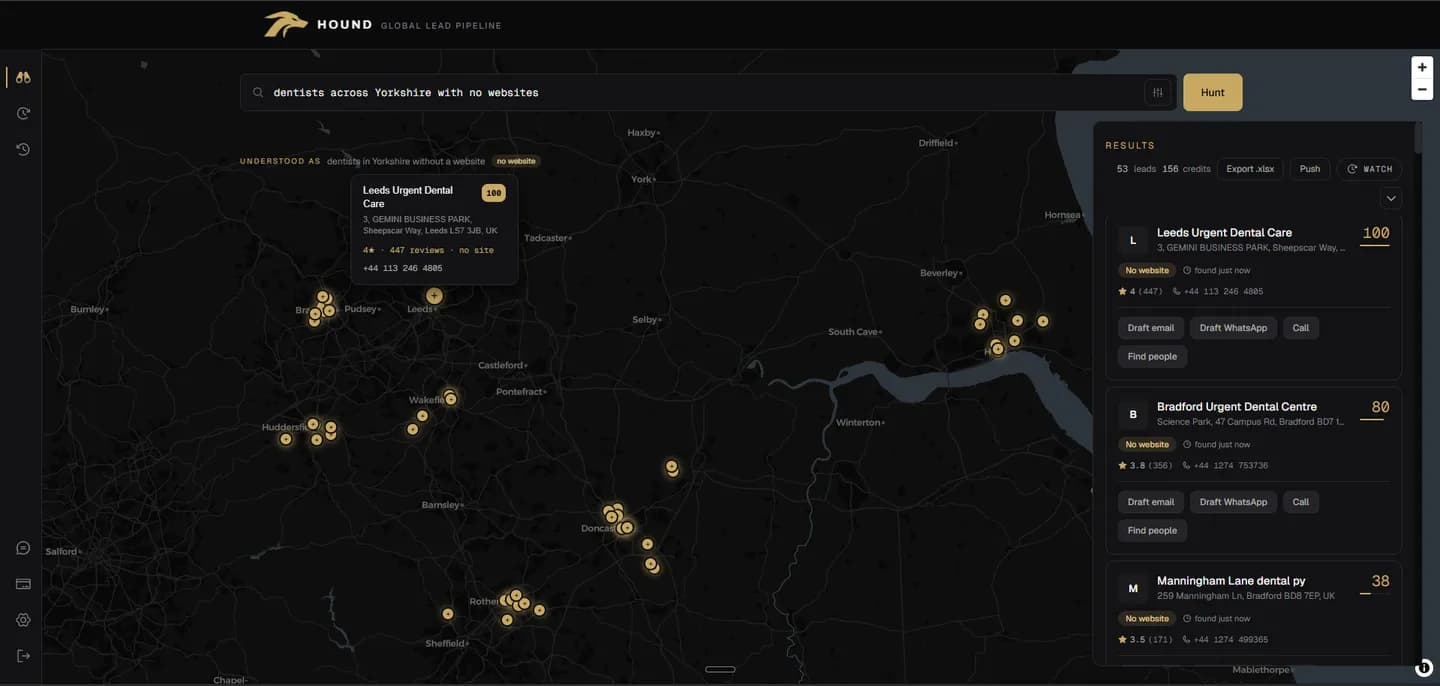Click phone number +44 113 246 4805 in map popup
This screenshot has height=686, width=1440.
coord(402,268)
